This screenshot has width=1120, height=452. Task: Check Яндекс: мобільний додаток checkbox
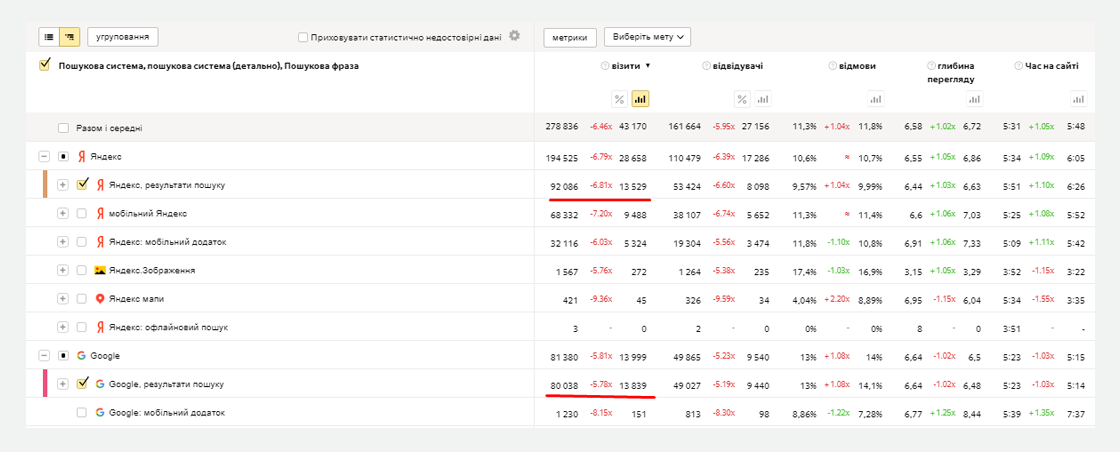81,242
